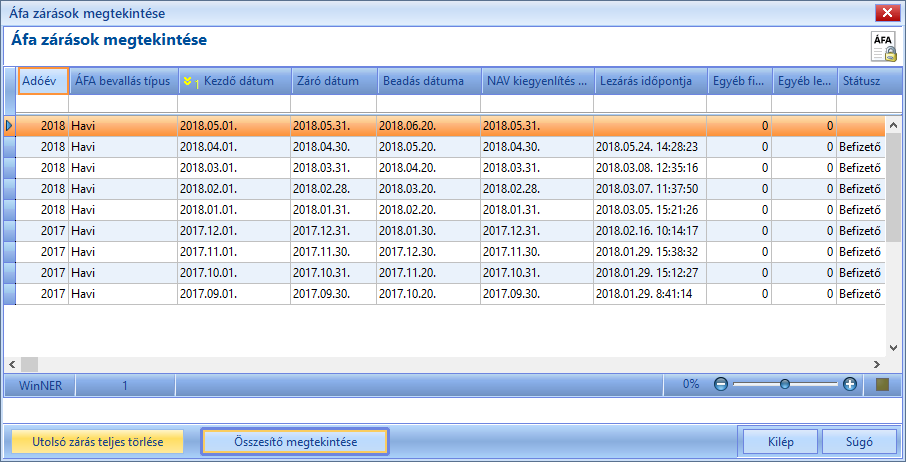
Task: Click the filter field under Kezdő dátum
Action: (x=234, y=104)
